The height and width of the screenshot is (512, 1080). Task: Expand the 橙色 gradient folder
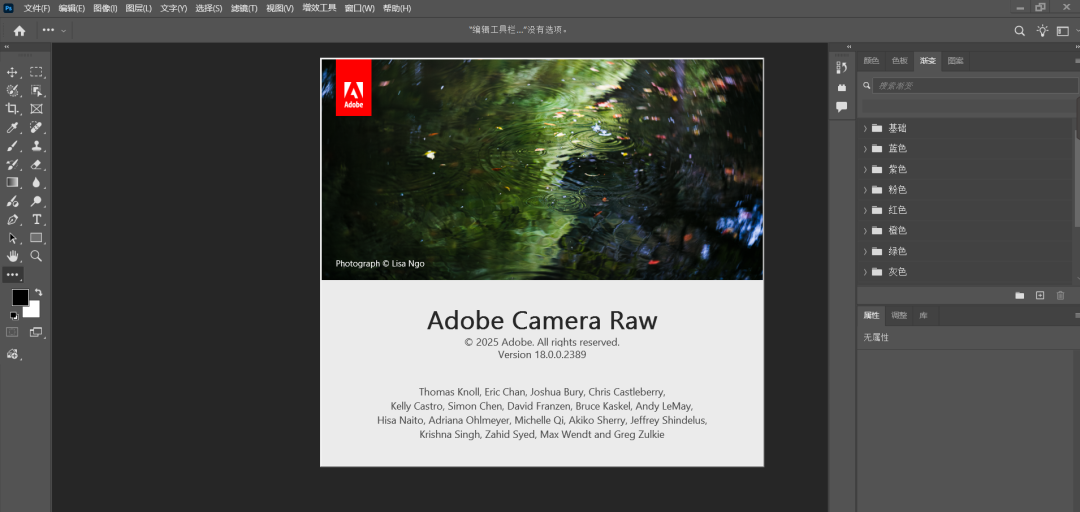point(865,230)
